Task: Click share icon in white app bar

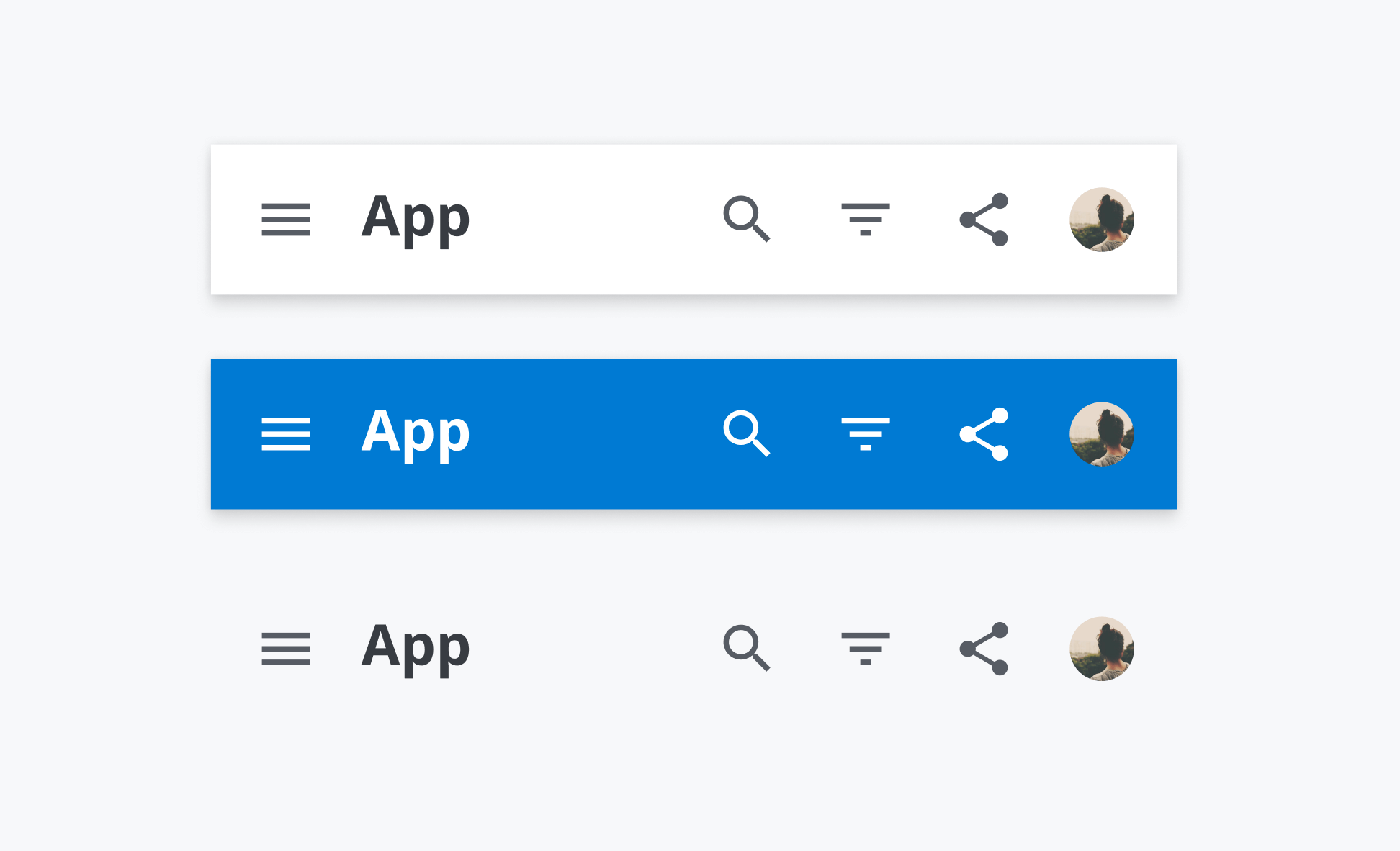Action: pos(984,220)
